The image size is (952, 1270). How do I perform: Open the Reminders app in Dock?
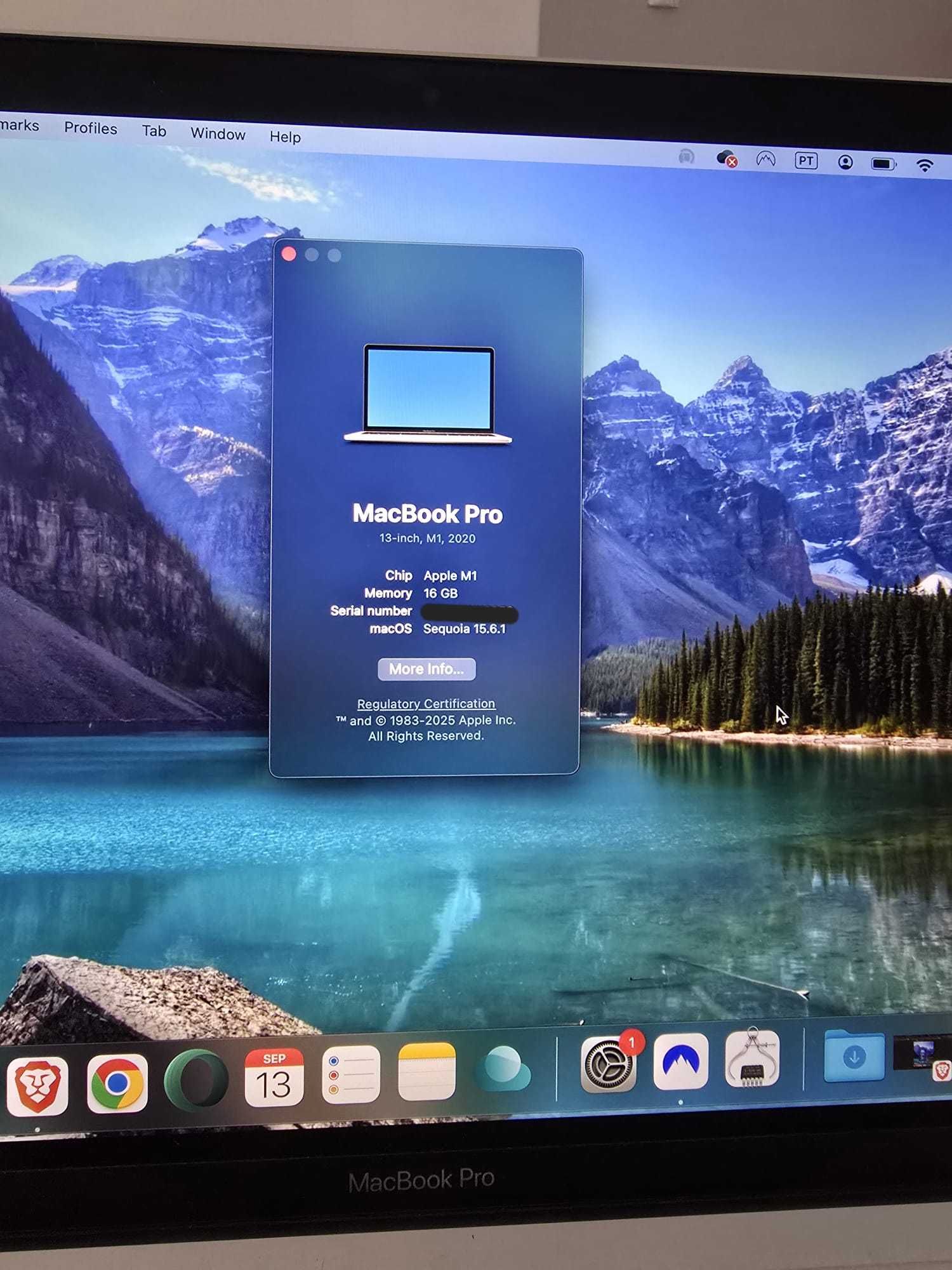pos(351,1074)
